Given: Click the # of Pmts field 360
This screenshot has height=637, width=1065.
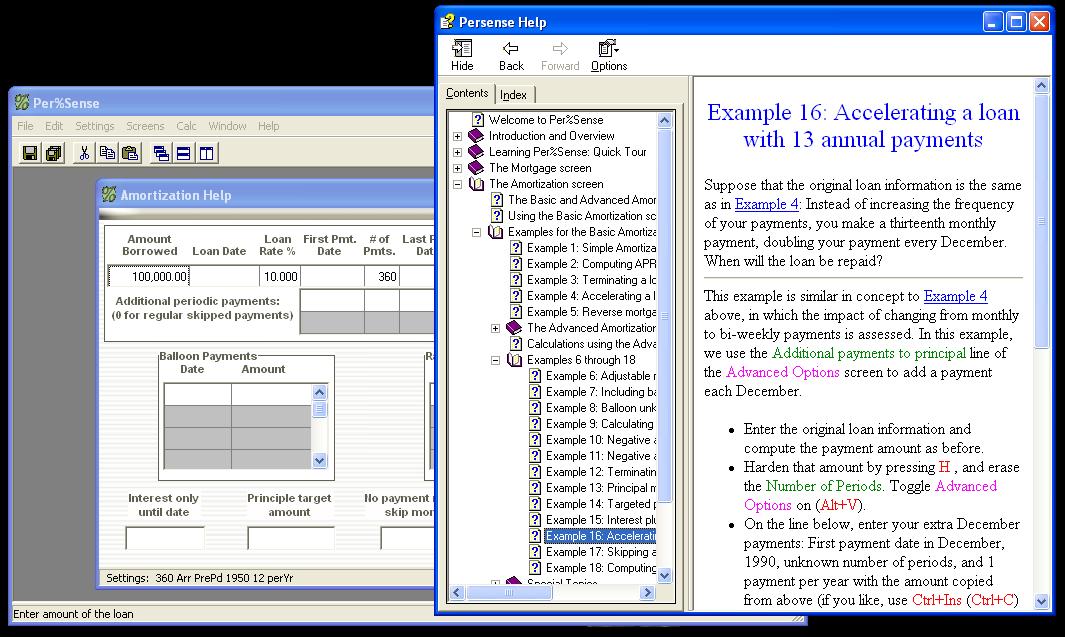Looking at the screenshot, I should tap(382, 276).
